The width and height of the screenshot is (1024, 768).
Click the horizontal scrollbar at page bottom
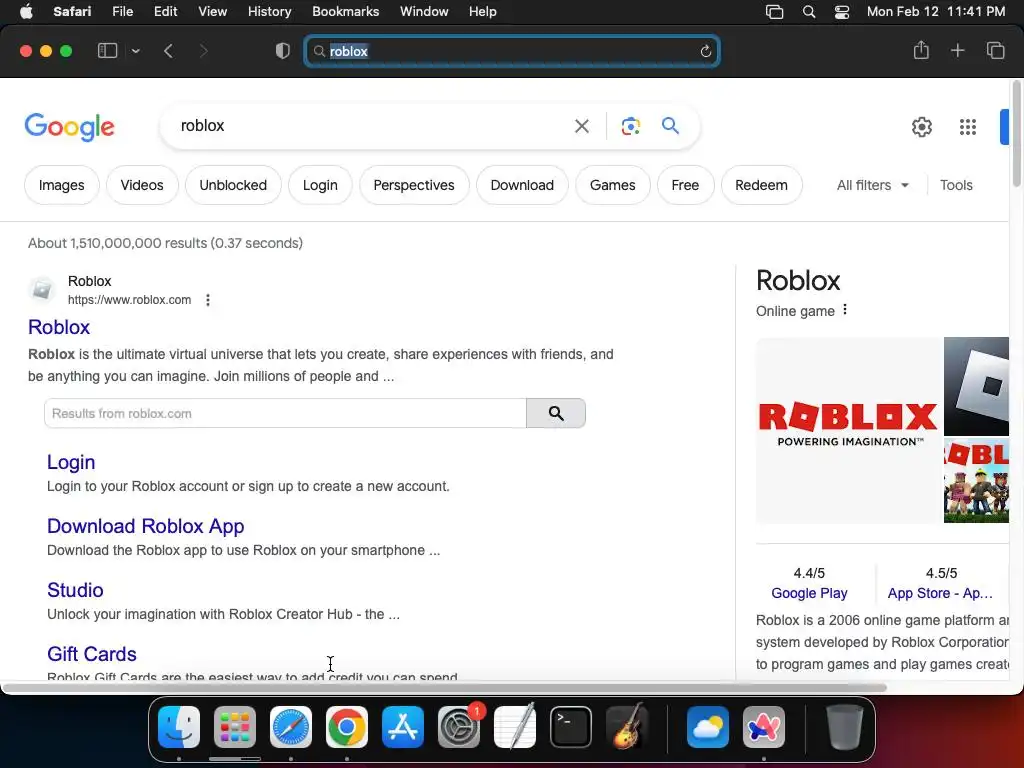pyautogui.click(x=444, y=687)
